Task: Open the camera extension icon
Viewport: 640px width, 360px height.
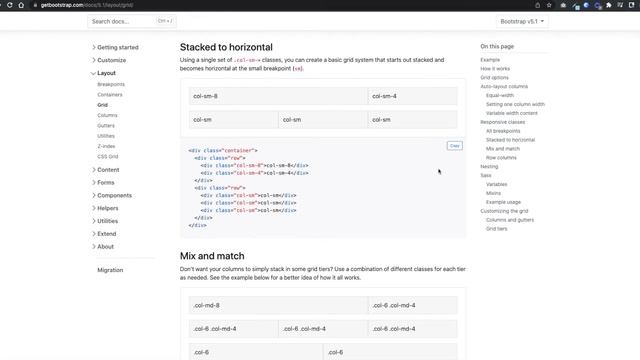Action: click(563, 5)
